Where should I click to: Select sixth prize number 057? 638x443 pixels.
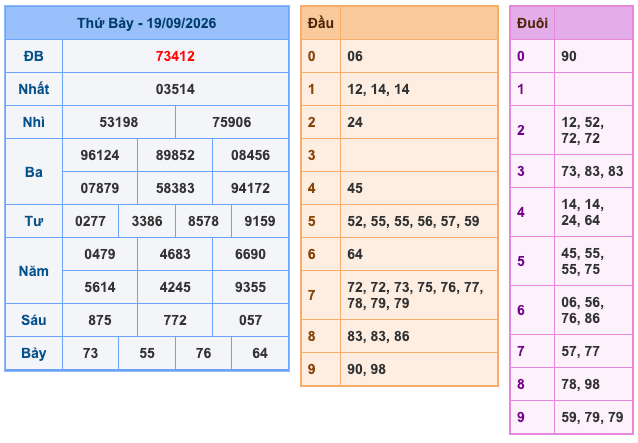coord(250,320)
